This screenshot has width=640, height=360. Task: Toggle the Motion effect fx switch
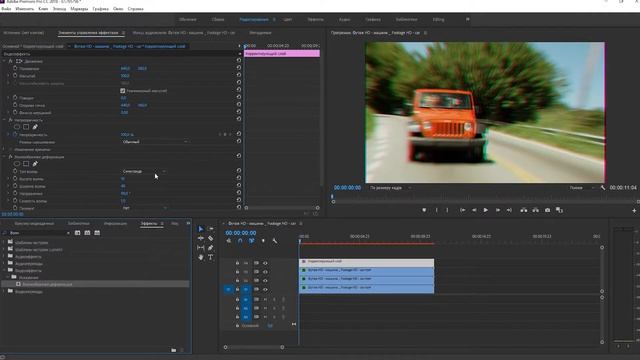click(11, 61)
